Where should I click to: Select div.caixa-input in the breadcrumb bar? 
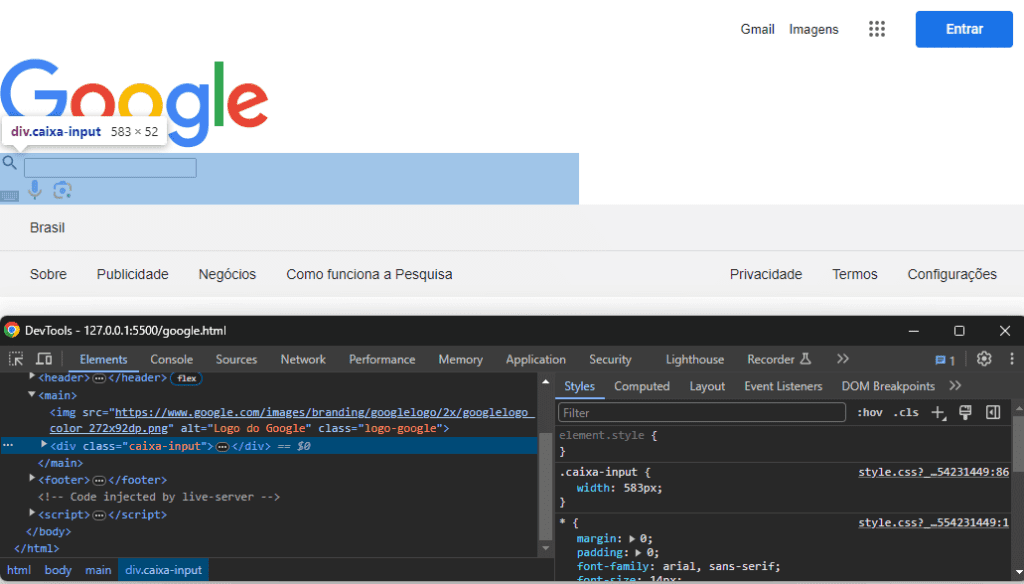[x=163, y=569]
